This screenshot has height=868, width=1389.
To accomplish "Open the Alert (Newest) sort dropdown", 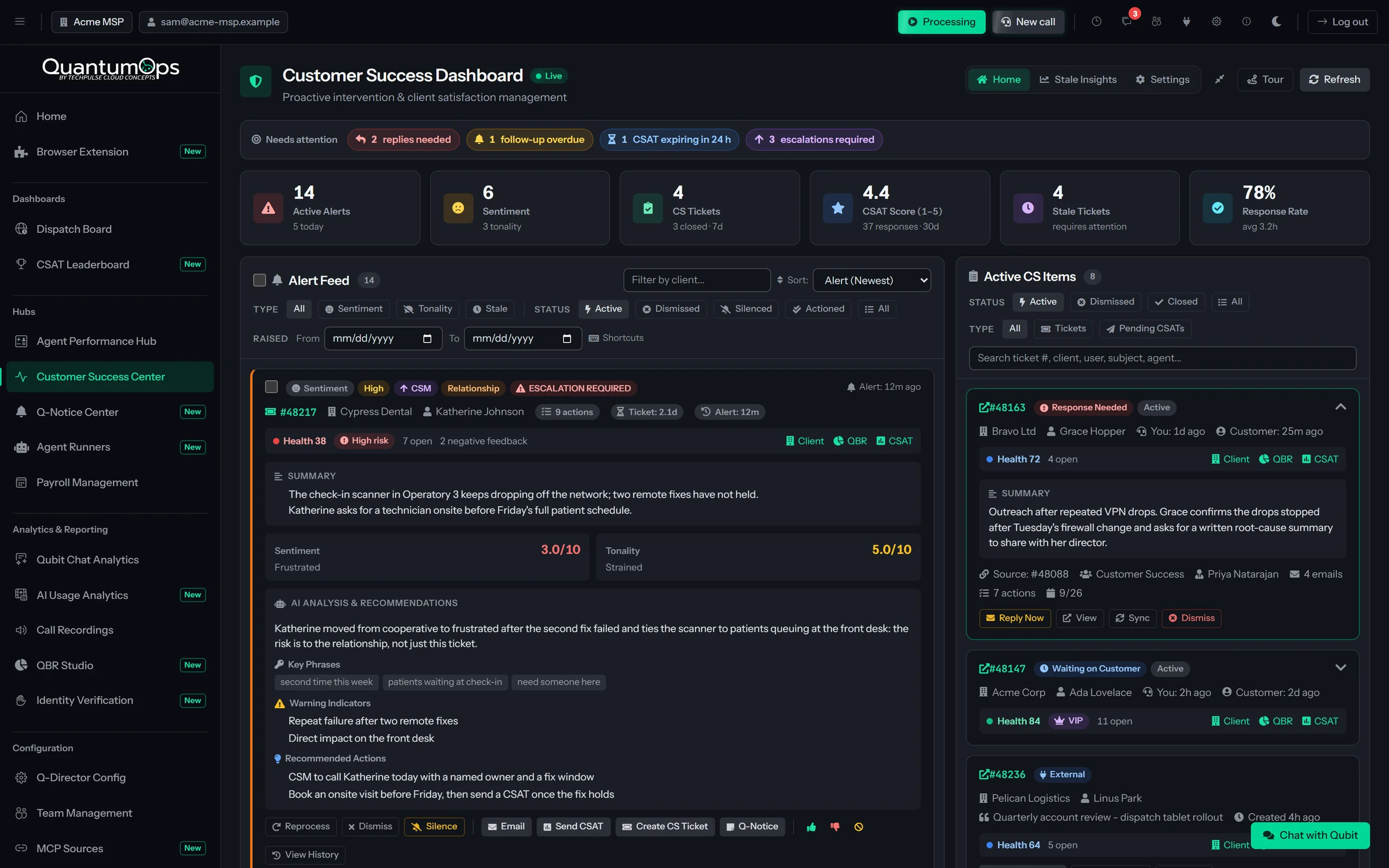I will click(872, 280).
